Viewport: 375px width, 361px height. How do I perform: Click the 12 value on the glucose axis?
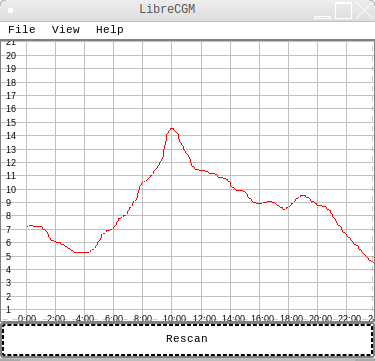click(x=11, y=163)
